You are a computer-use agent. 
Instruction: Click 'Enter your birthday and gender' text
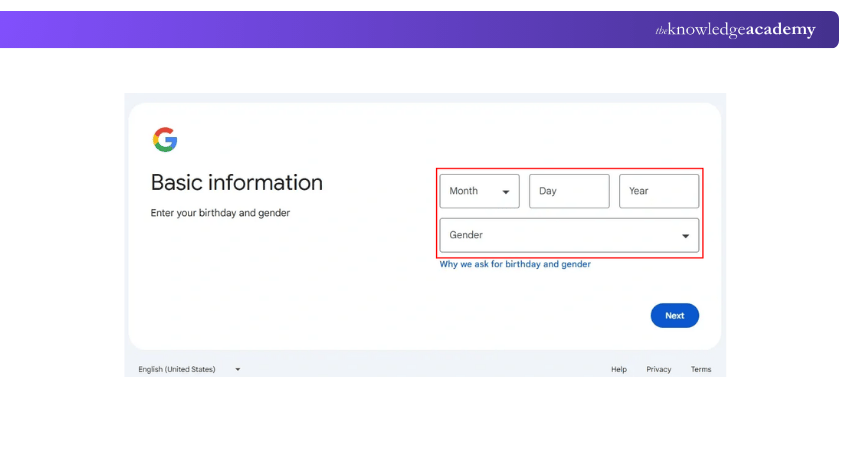220,213
